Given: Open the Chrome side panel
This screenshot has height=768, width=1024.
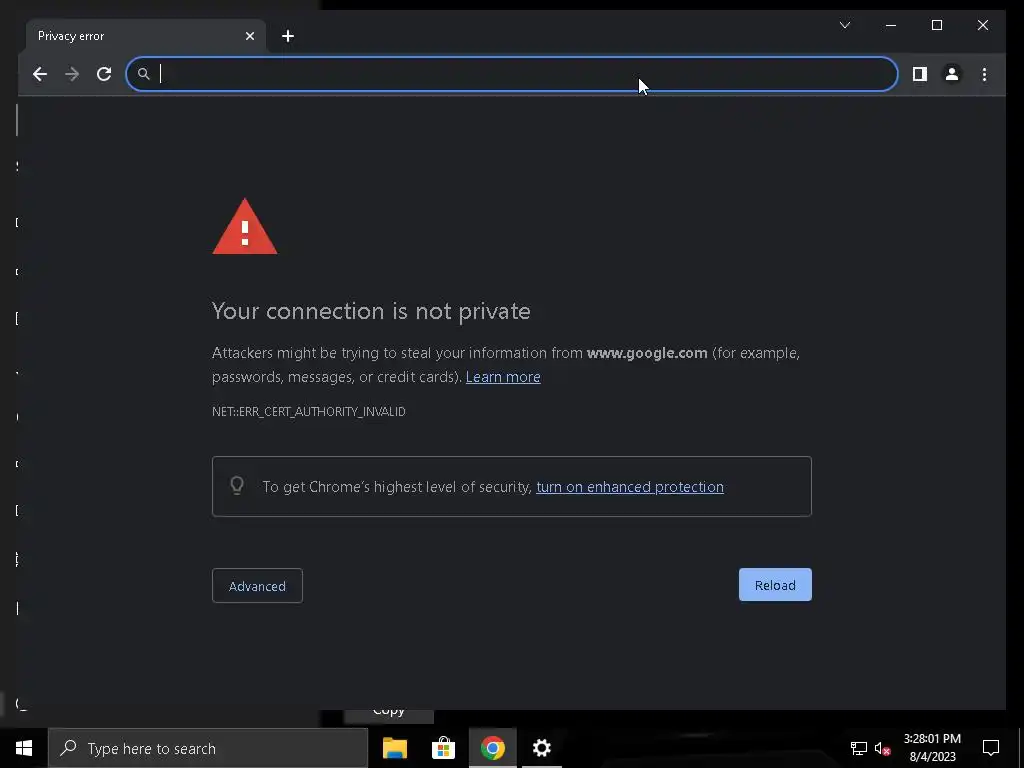Looking at the screenshot, I should point(920,74).
